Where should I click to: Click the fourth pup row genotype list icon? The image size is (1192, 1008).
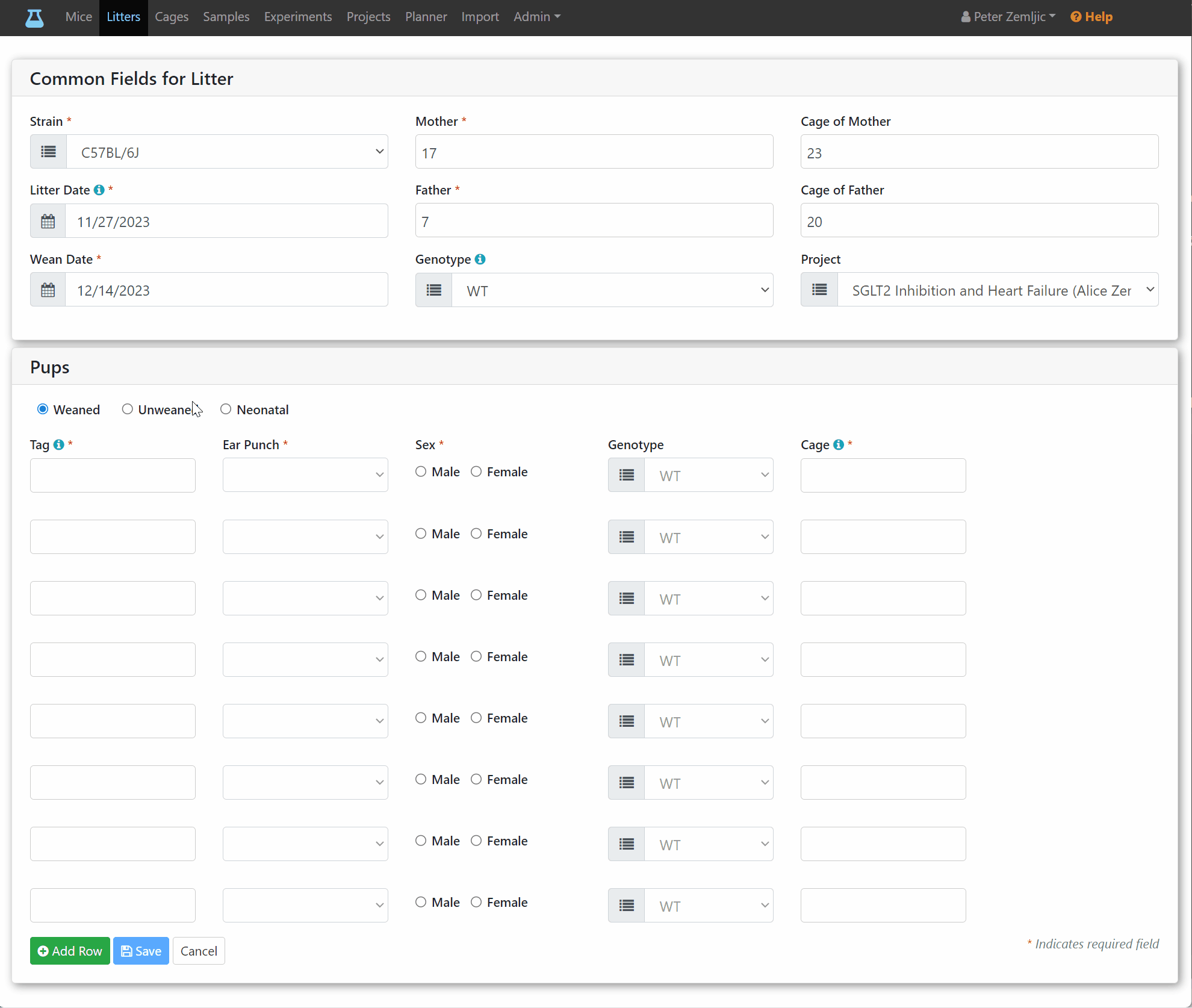(x=627, y=660)
